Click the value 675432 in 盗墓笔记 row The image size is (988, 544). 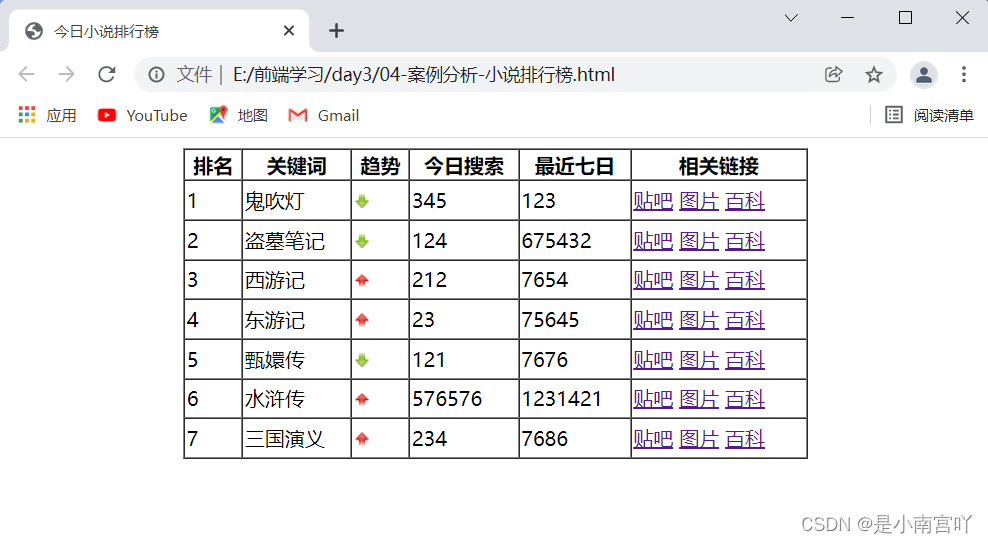[556, 241]
